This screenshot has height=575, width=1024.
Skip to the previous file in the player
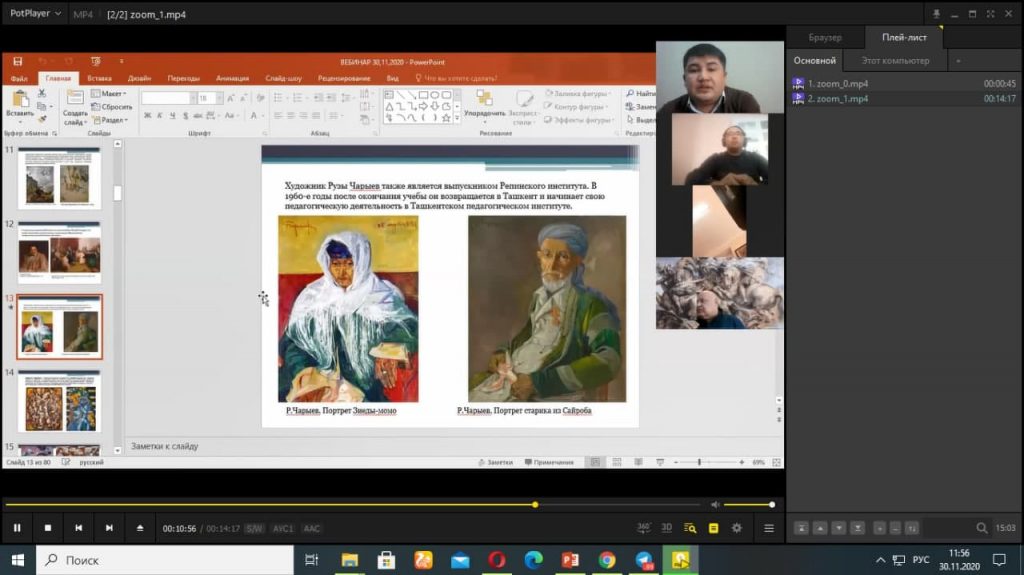click(78, 528)
